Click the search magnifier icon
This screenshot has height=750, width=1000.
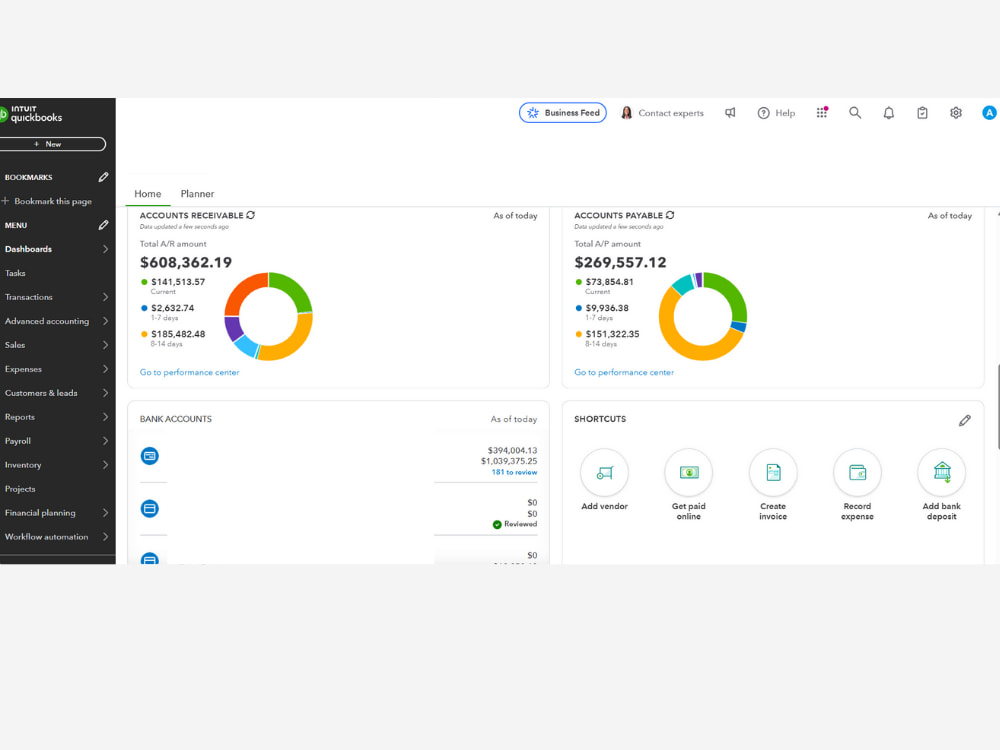pos(855,113)
